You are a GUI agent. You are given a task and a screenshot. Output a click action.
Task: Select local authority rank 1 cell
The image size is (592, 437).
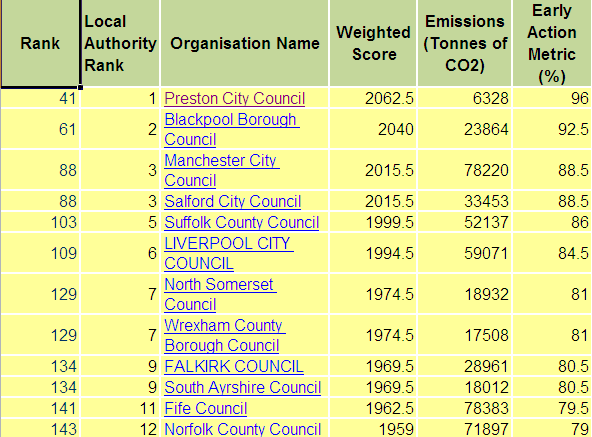point(120,99)
